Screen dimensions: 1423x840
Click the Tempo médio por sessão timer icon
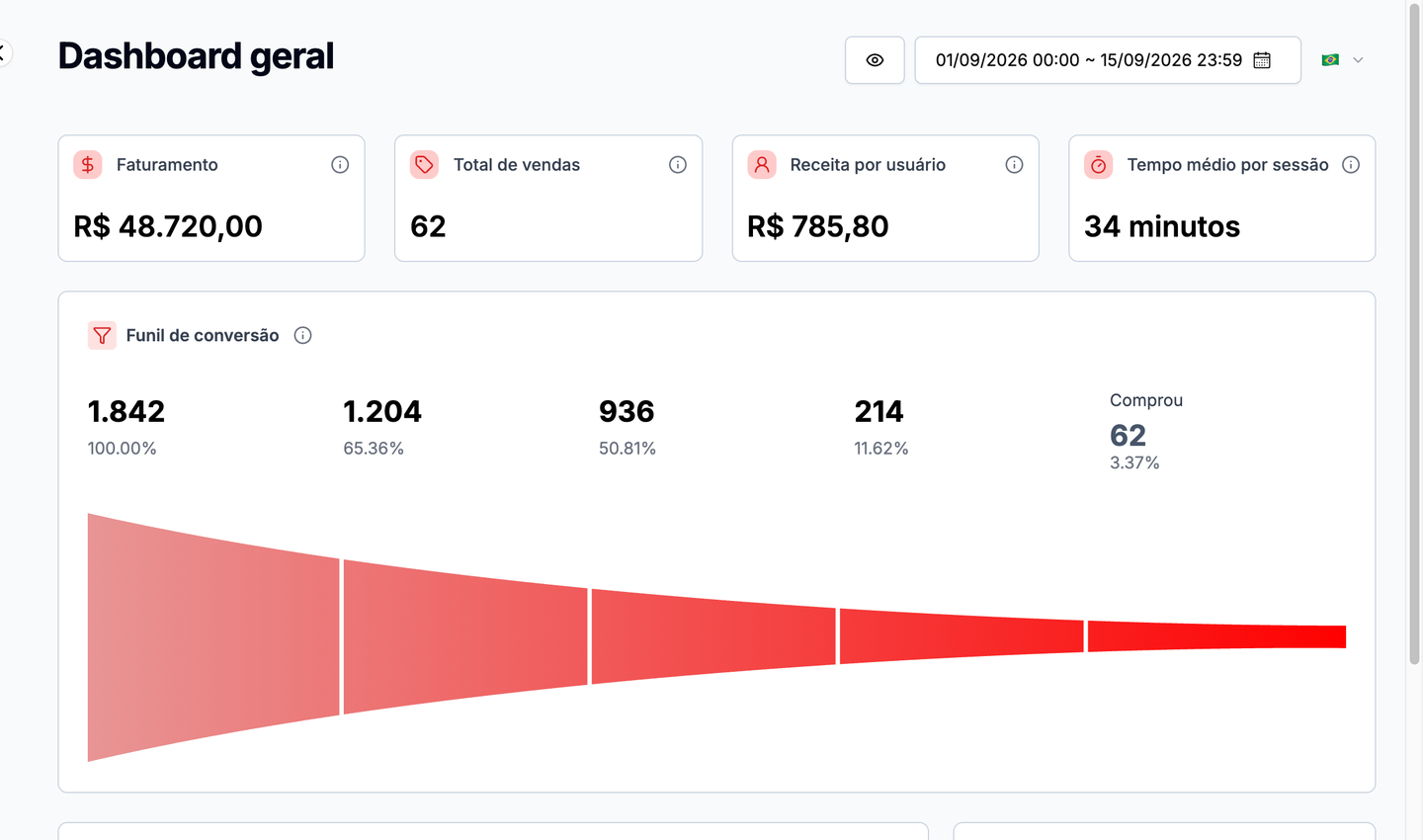click(x=1099, y=165)
